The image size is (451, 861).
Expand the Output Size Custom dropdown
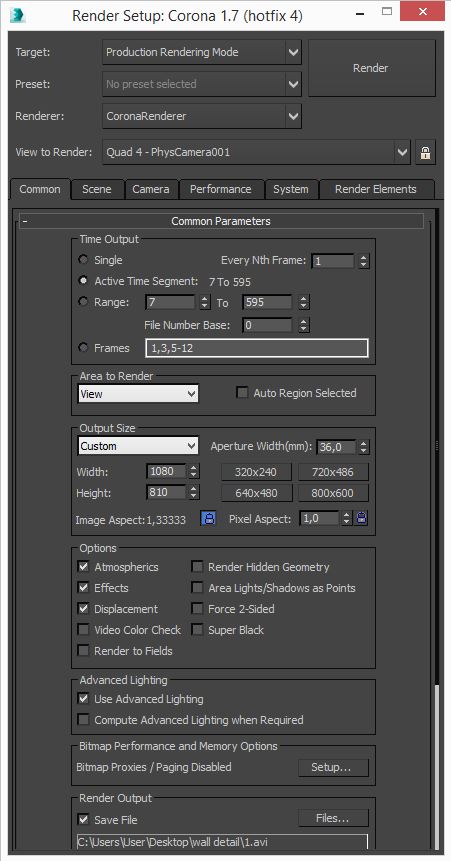click(138, 446)
